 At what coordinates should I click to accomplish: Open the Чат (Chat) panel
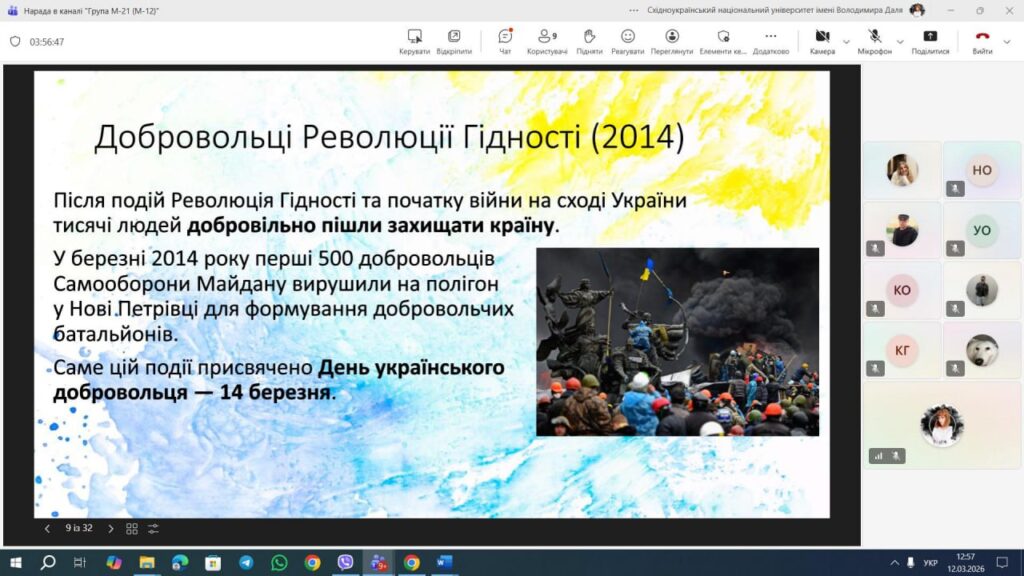point(505,41)
